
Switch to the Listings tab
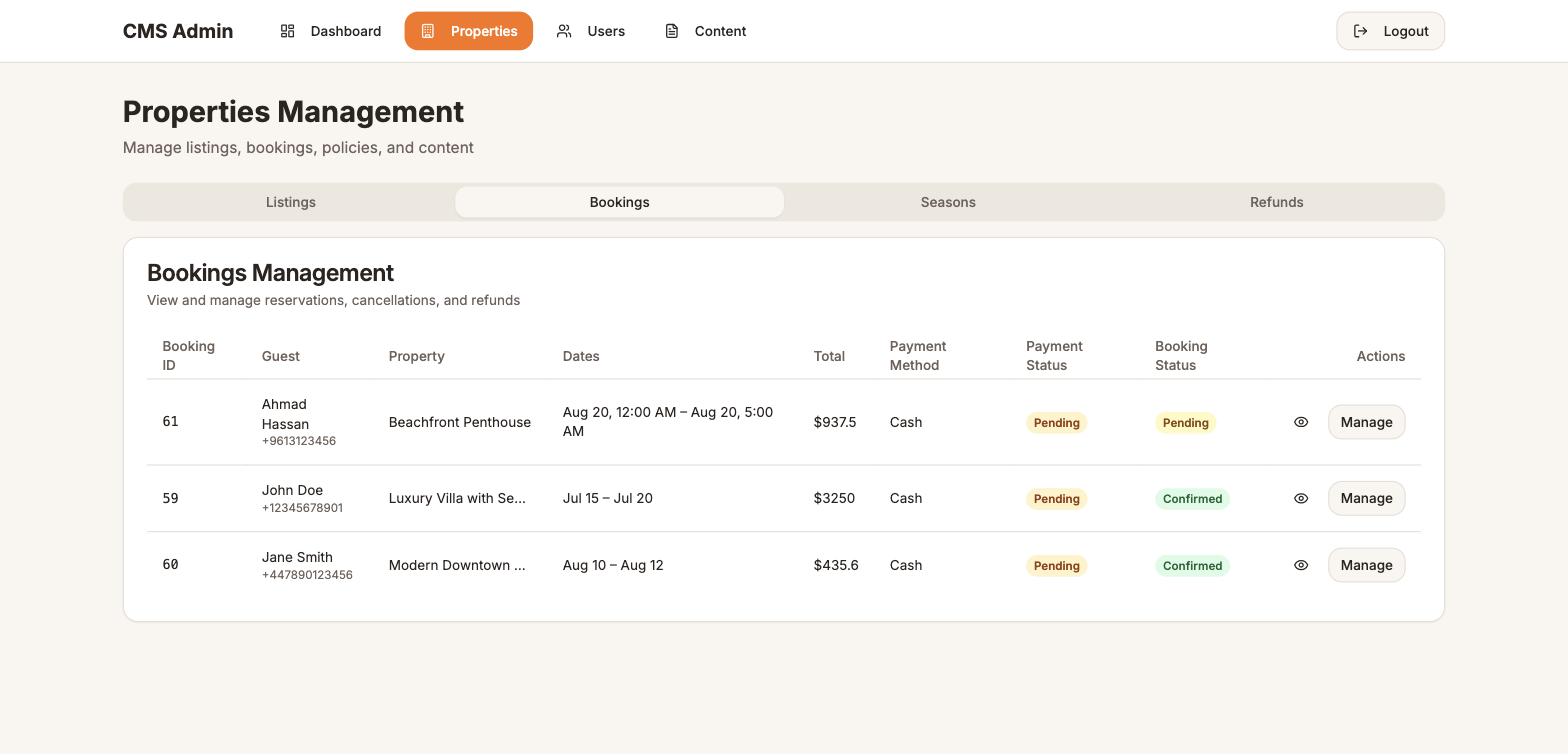(x=291, y=202)
